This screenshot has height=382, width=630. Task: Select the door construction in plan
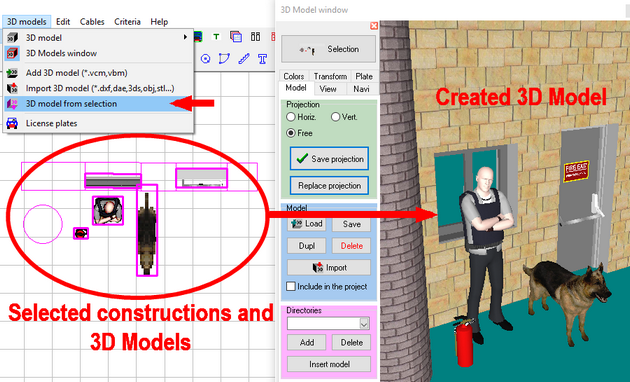click(x=202, y=178)
